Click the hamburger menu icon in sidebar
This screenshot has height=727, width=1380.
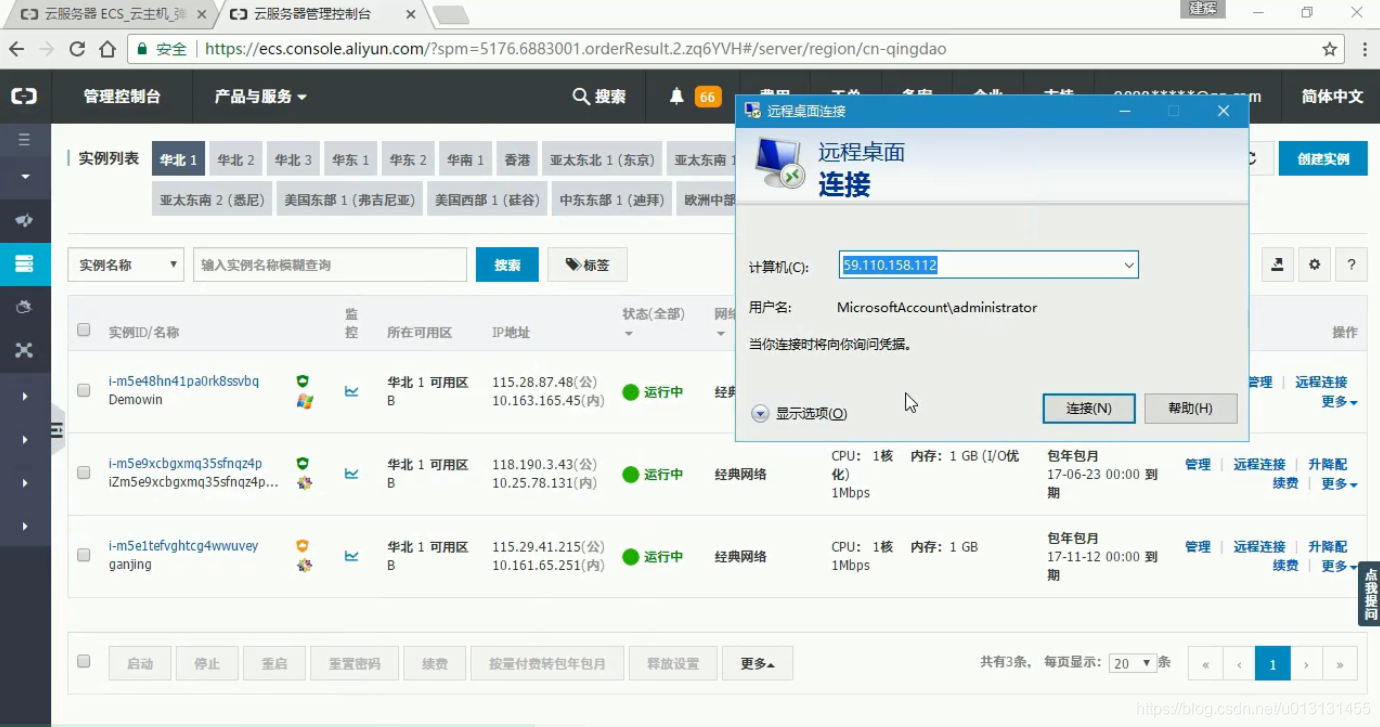pos(24,140)
